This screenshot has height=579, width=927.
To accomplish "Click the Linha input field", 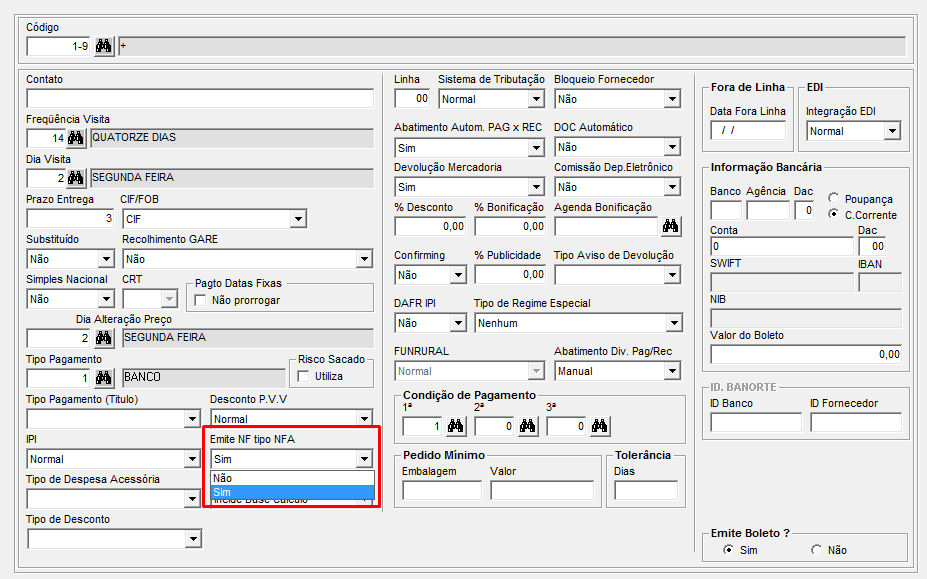I will (412, 99).
